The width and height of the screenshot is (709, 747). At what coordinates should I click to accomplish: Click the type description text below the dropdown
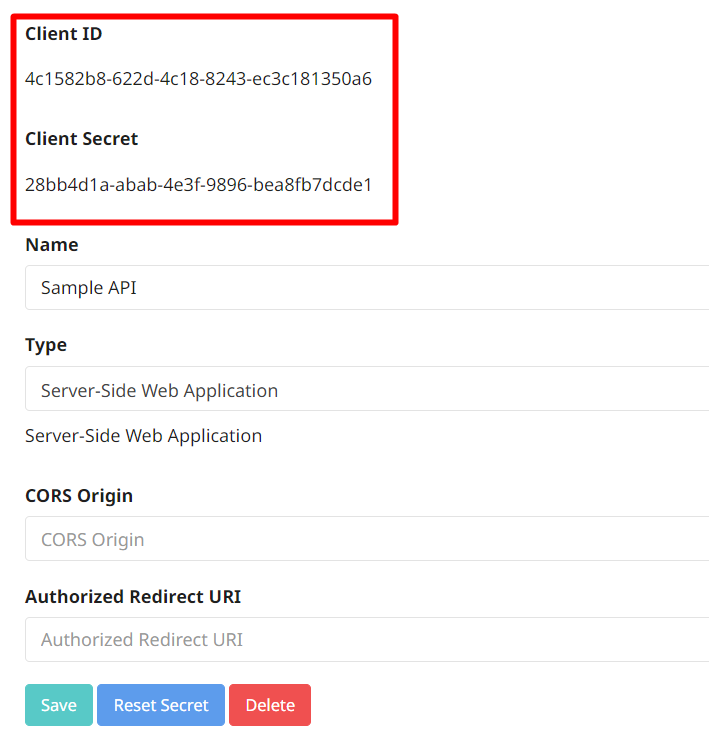click(143, 436)
